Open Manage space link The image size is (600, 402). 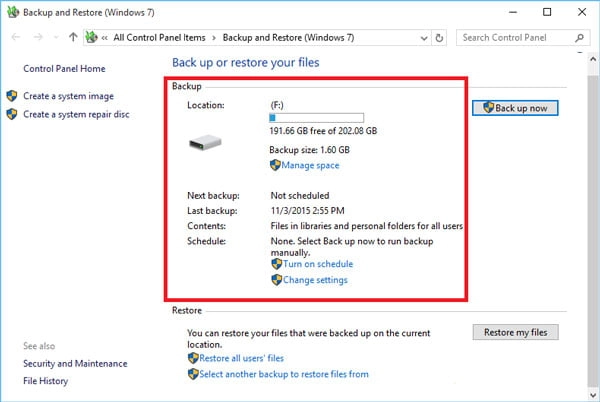(310, 165)
